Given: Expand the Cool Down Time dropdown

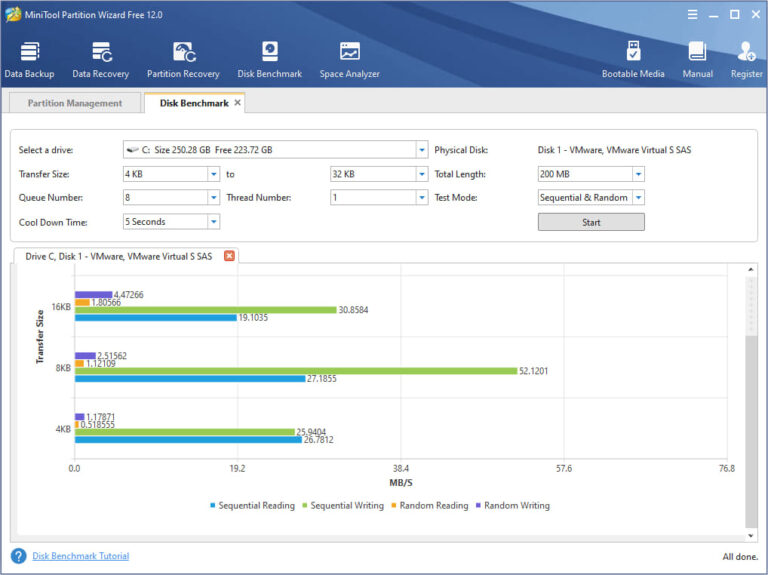Looking at the screenshot, I should 214,221.
